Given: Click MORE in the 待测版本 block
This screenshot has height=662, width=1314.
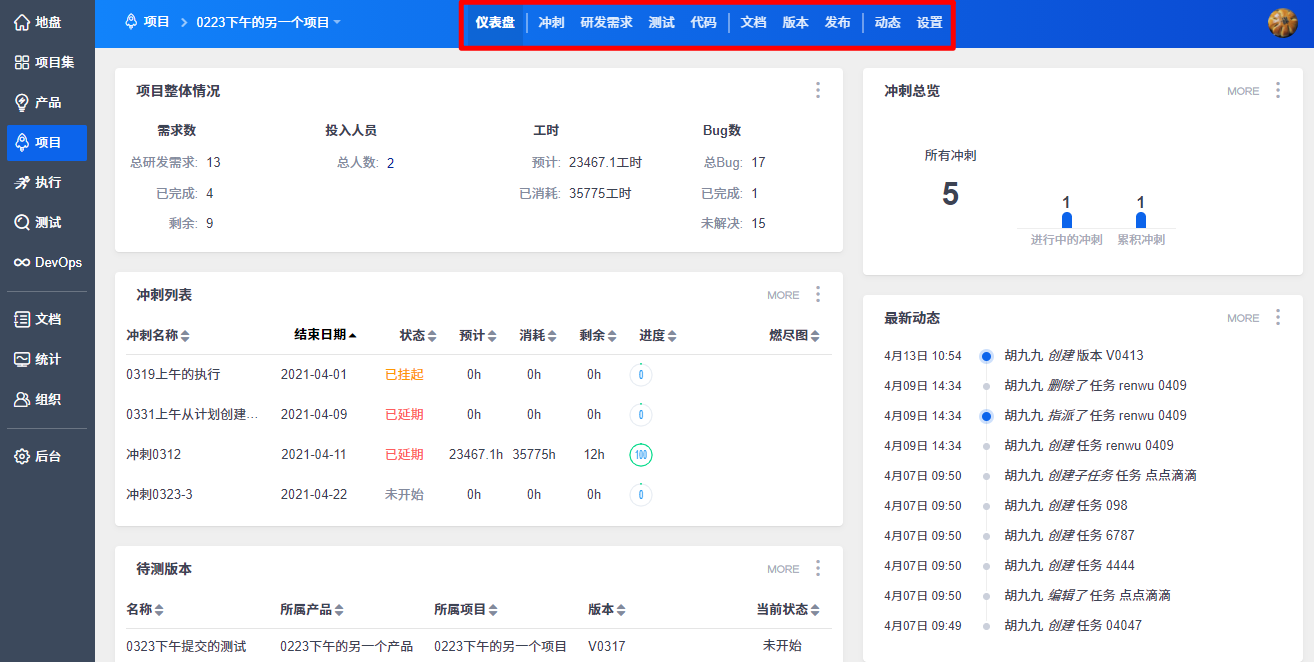Looking at the screenshot, I should click(783, 569).
